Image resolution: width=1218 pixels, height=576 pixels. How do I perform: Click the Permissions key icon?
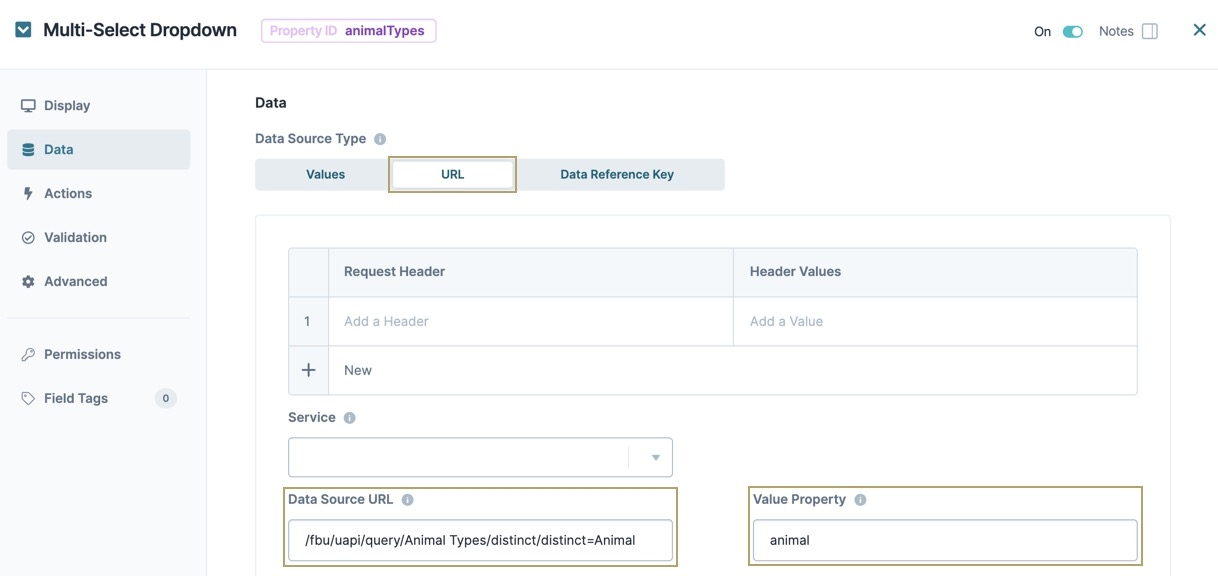(x=28, y=354)
